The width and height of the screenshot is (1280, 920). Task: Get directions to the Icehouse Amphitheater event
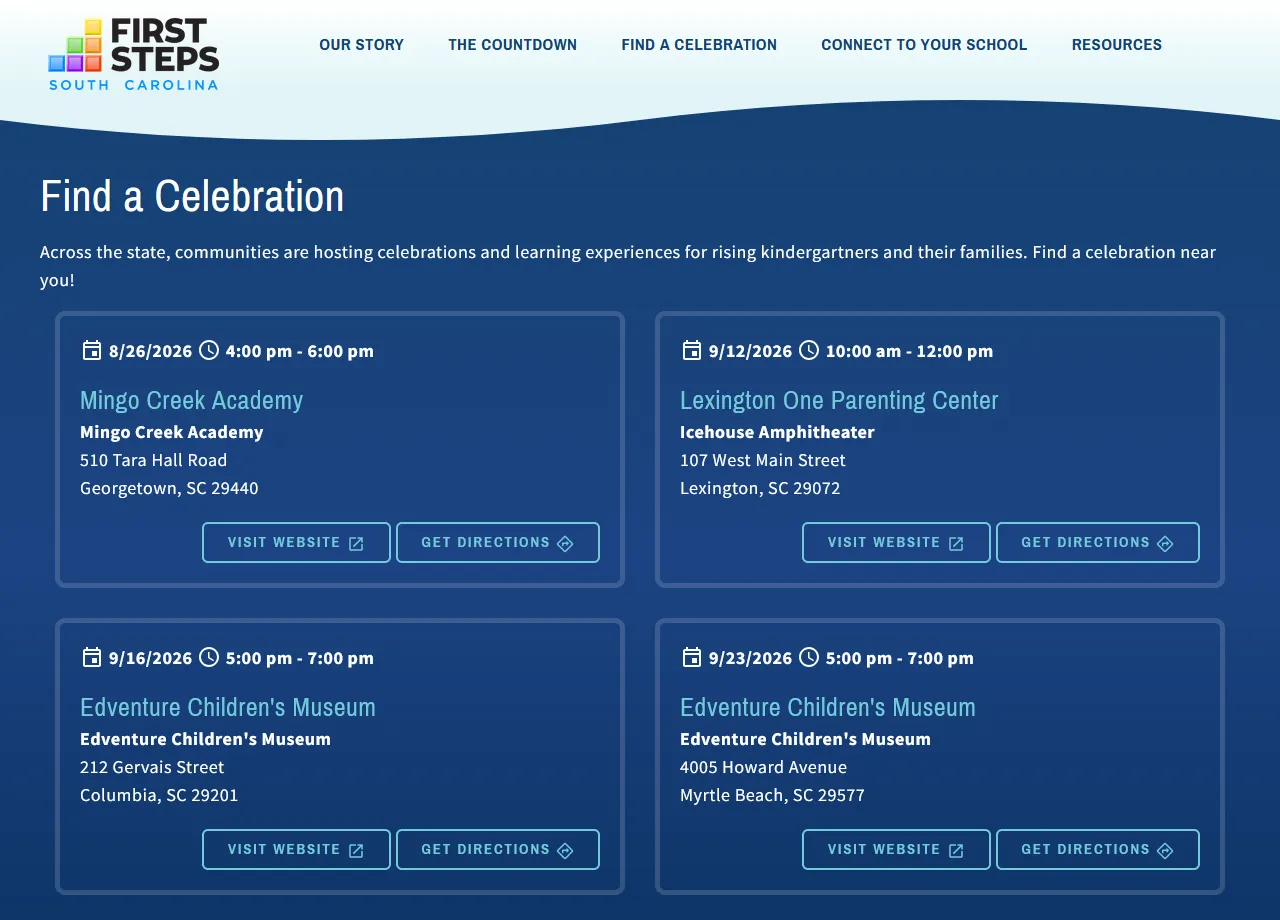[x=1098, y=543]
